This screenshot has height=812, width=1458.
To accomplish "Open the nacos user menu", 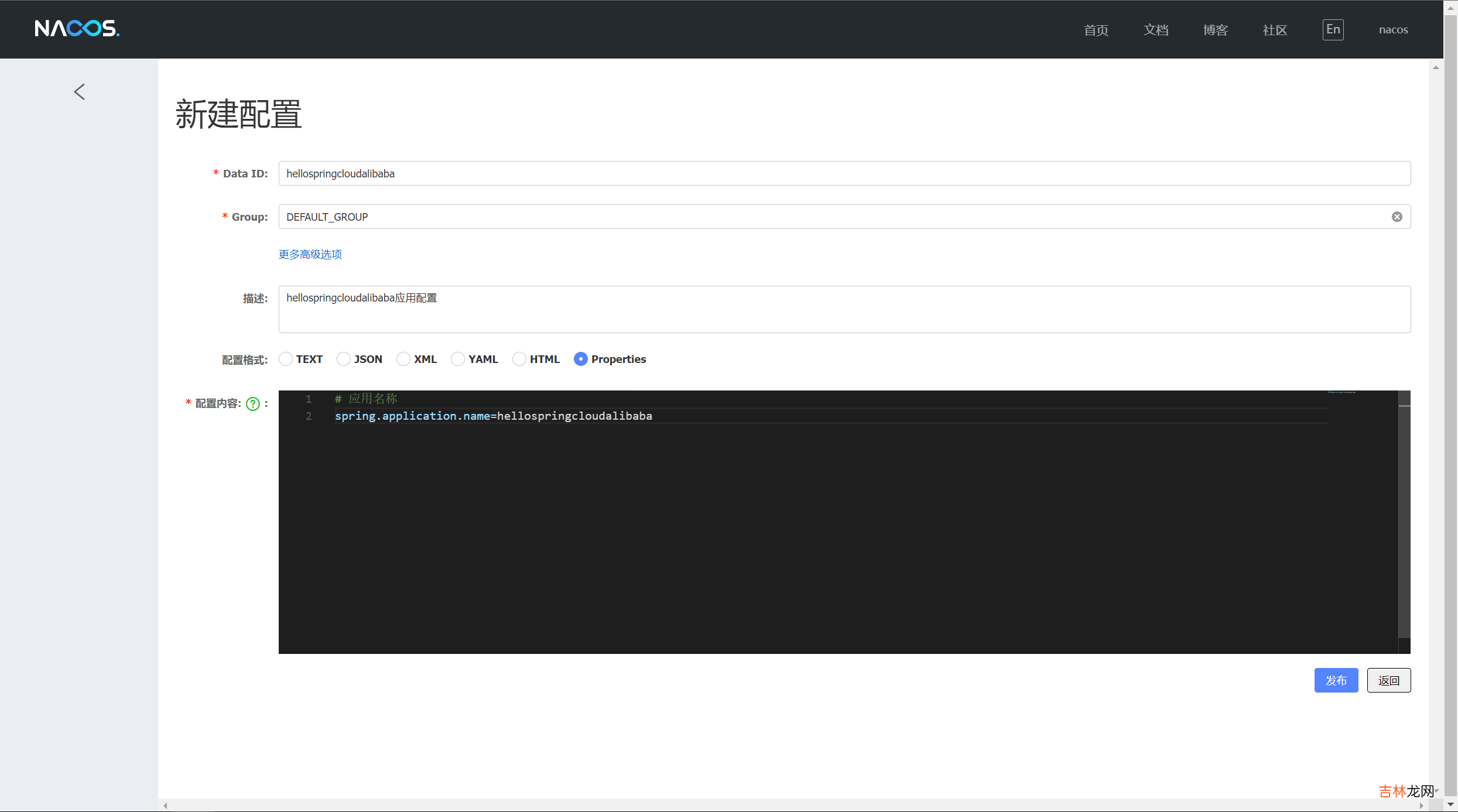I will [1393, 30].
